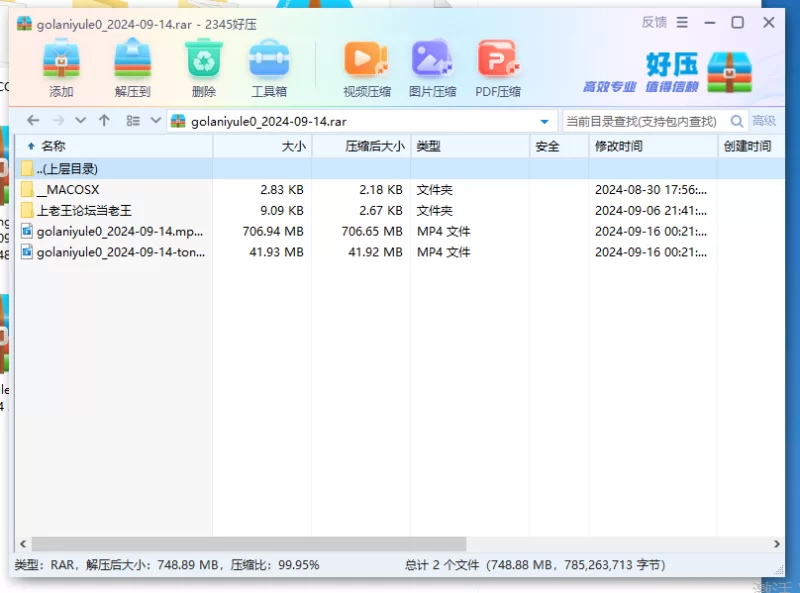Select the 41.93 MB MP4 file icon
Image resolution: width=800 pixels, height=593 pixels.
(27, 252)
